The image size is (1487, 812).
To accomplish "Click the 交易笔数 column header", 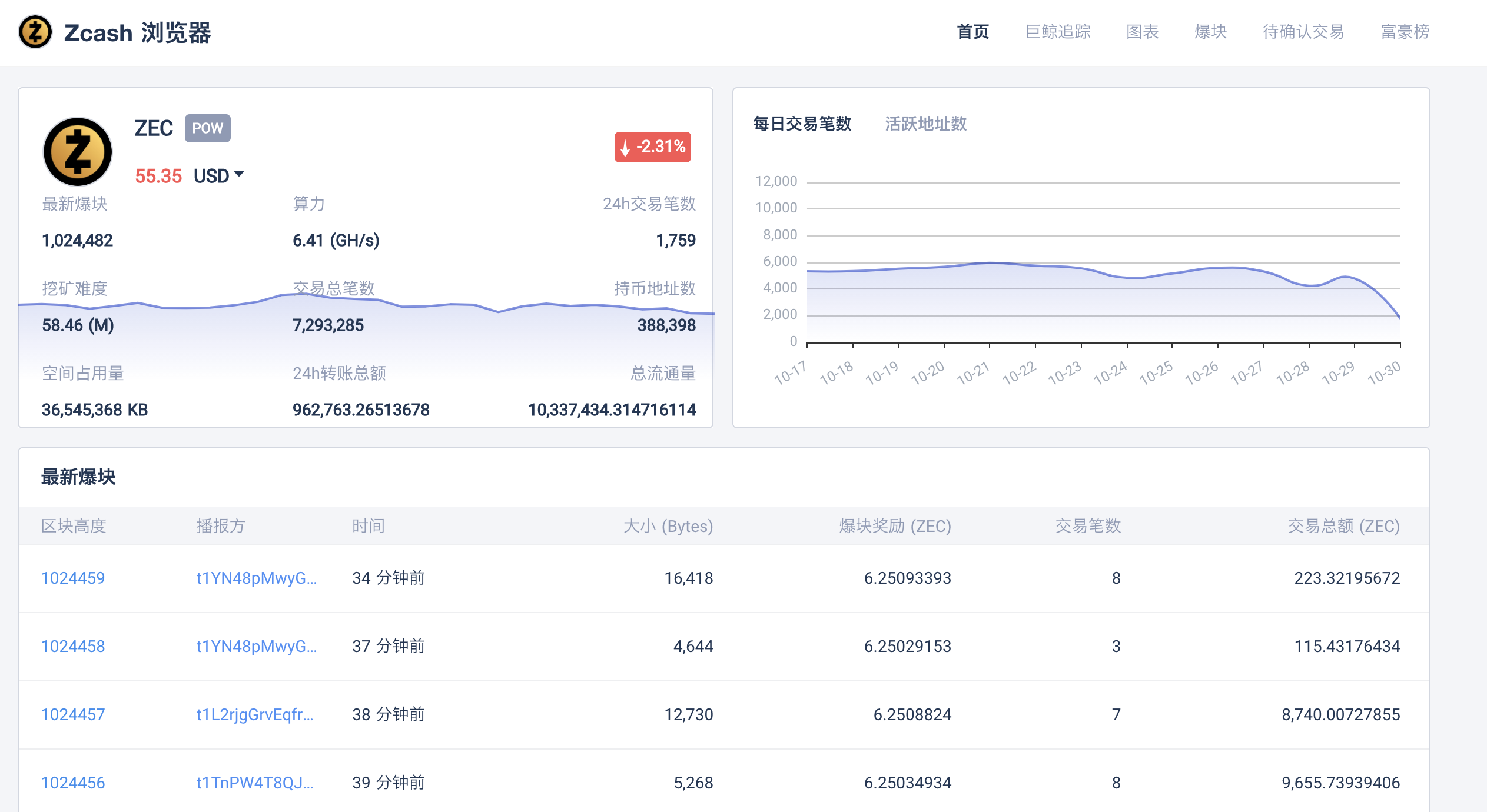I will coord(1088,526).
